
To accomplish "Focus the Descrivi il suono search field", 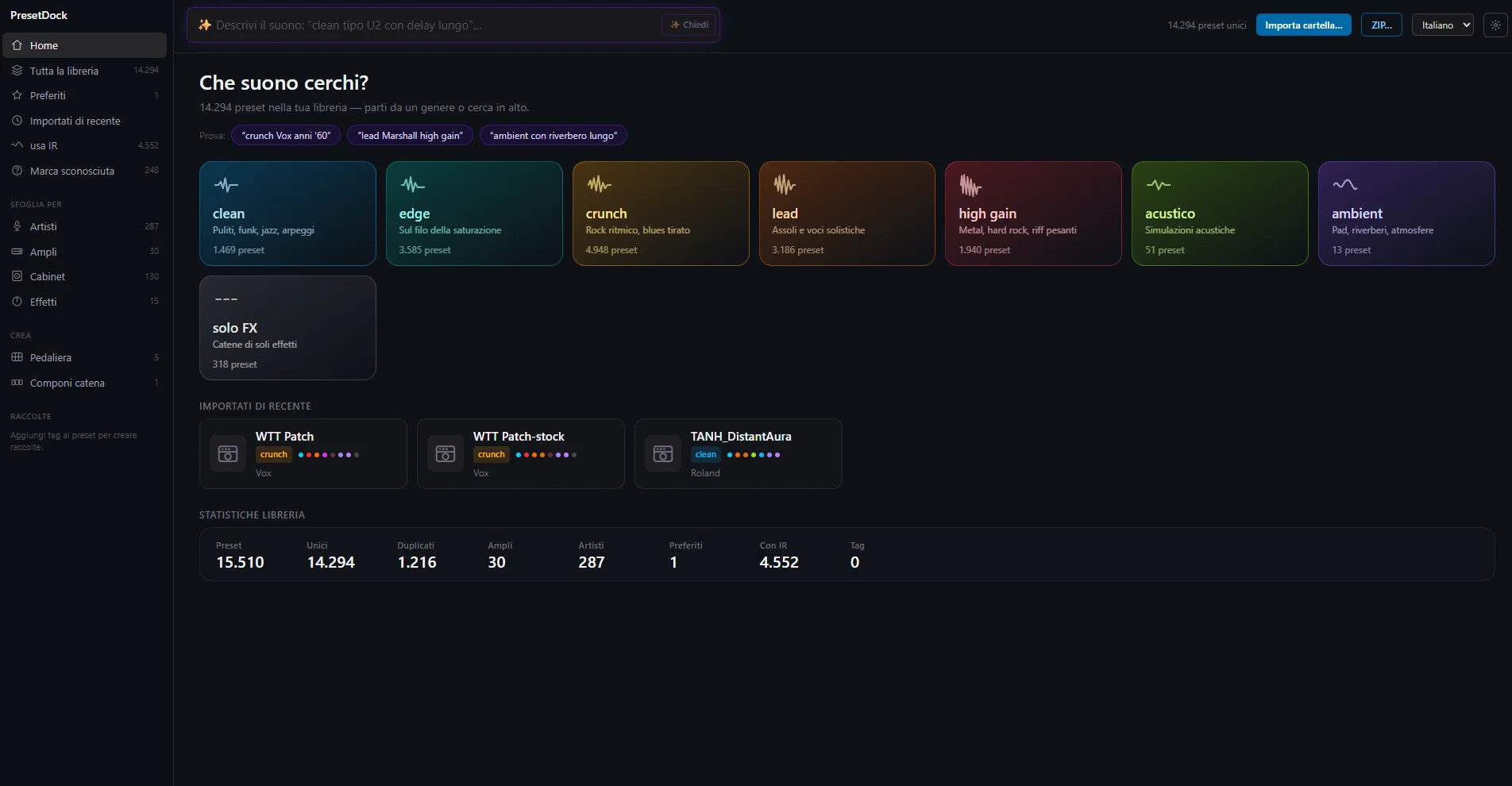I will pos(429,25).
